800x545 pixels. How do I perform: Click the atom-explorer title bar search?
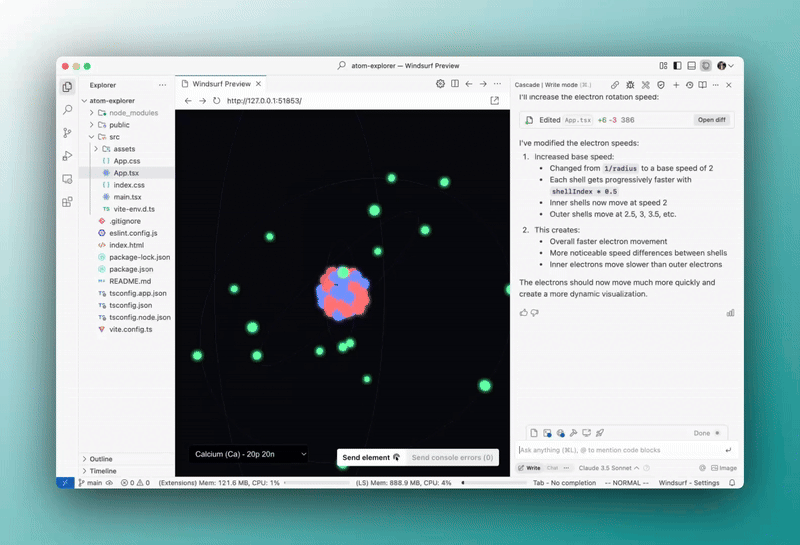(x=398, y=66)
